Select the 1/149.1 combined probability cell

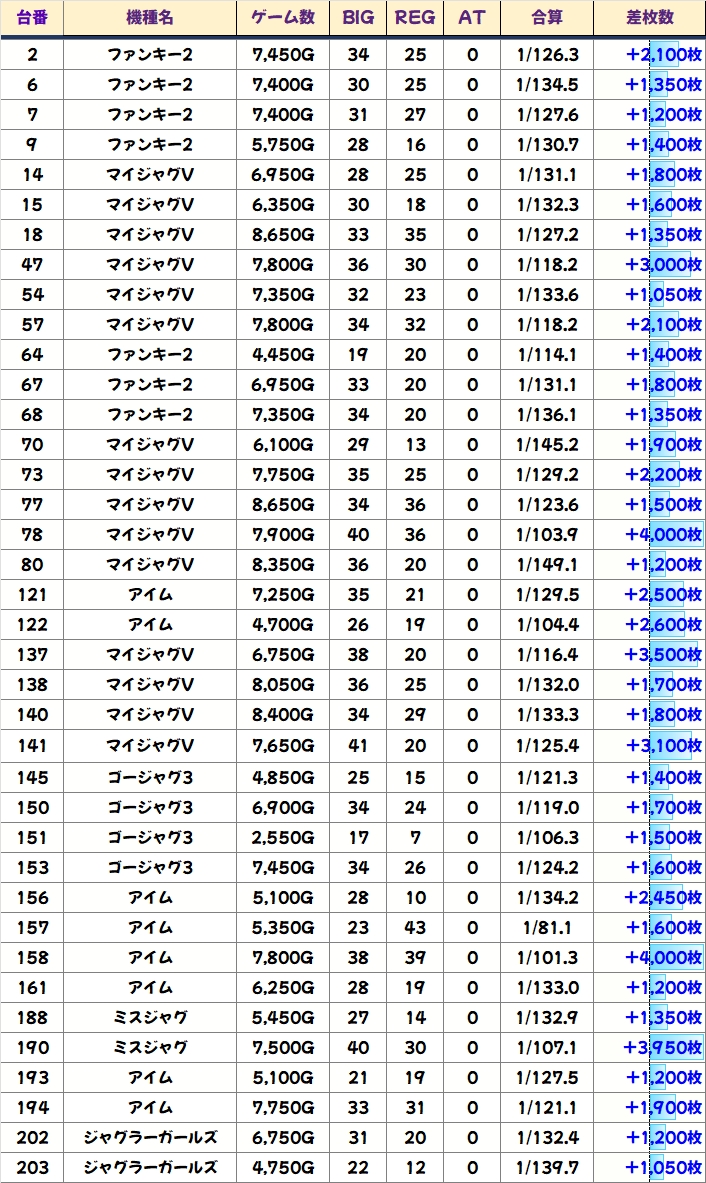547,565
